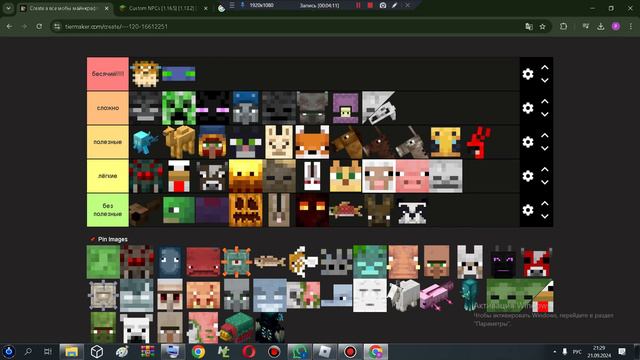Image resolution: width=640 pixels, height=360 pixels.
Task: Select the pufferfish icon in the top tier
Action: (145, 74)
